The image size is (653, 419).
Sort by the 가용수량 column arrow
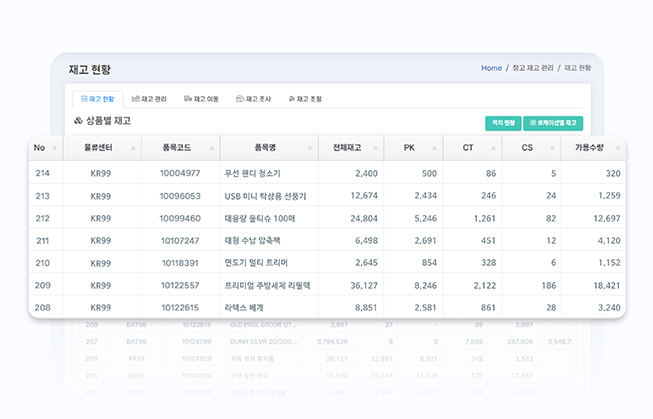(618, 148)
